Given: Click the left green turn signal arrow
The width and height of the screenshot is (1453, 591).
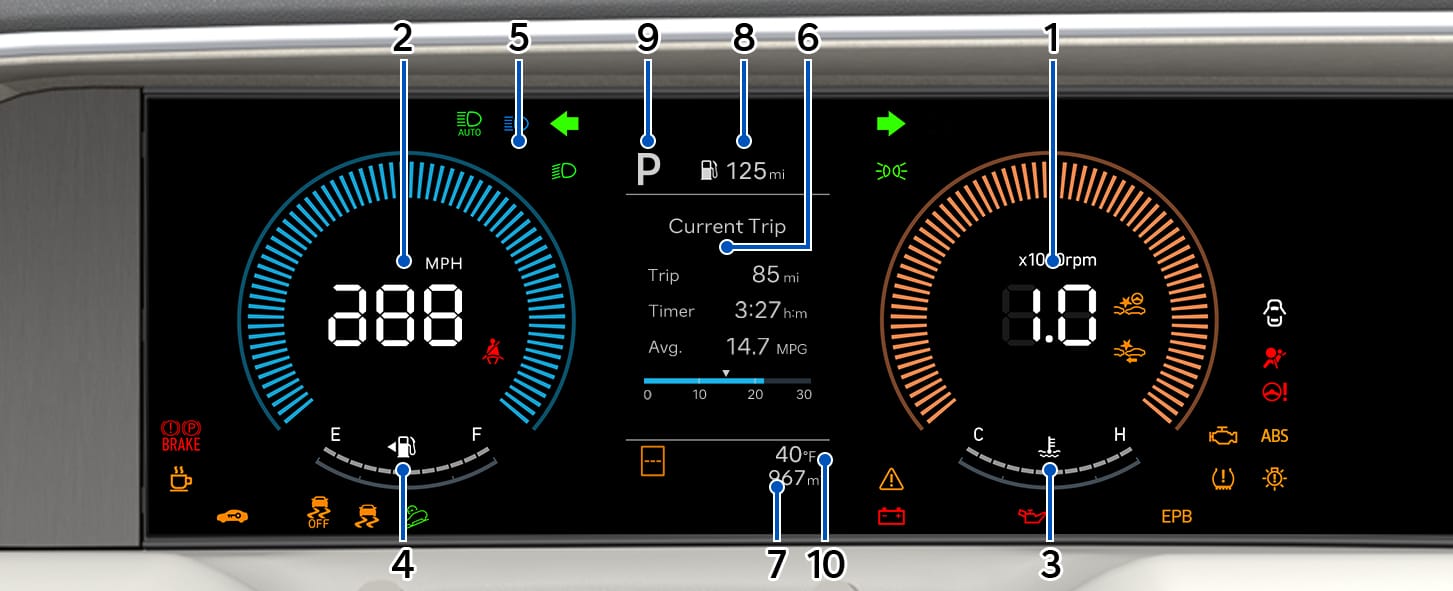Looking at the screenshot, I should pos(565,124).
